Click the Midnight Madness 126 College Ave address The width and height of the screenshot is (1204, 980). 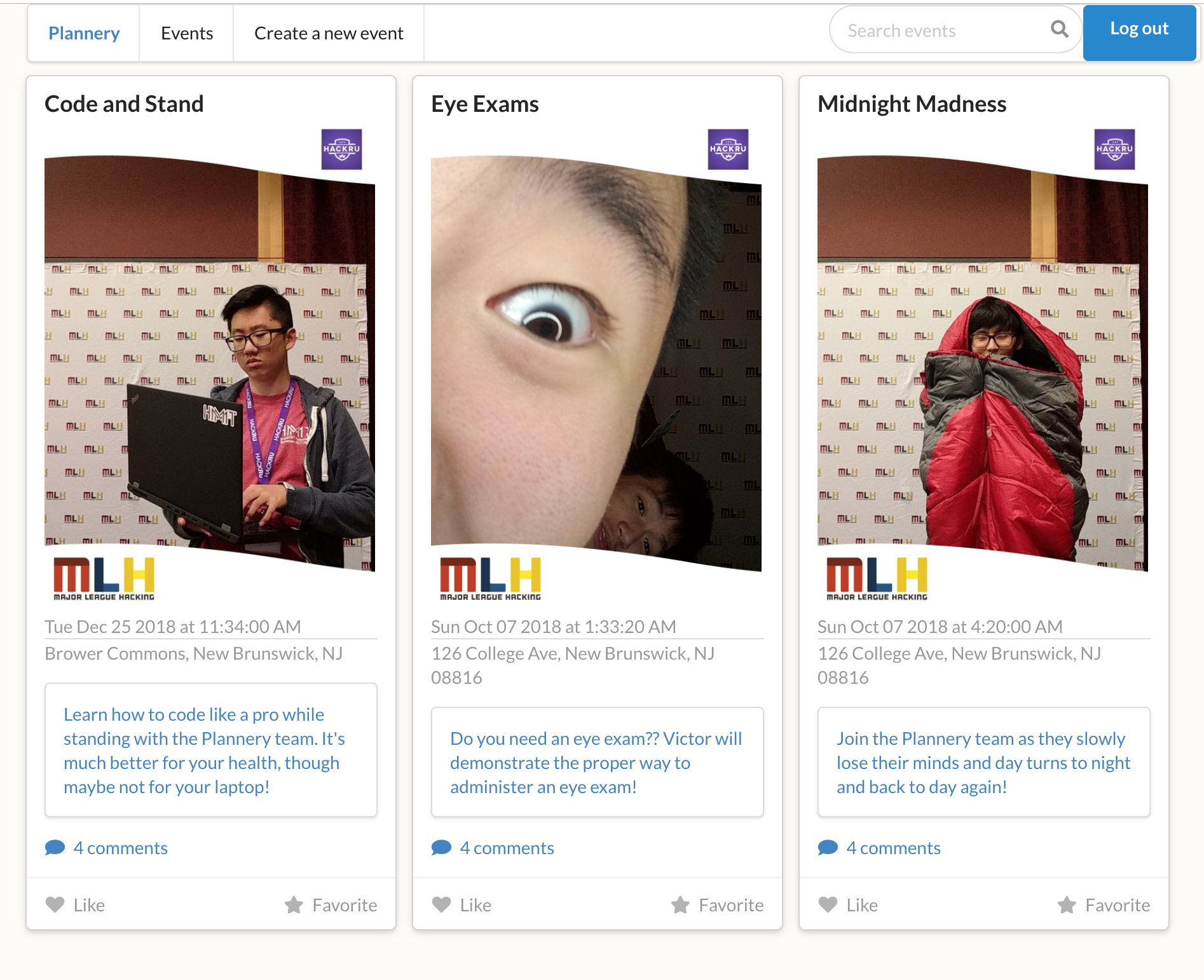coord(959,665)
